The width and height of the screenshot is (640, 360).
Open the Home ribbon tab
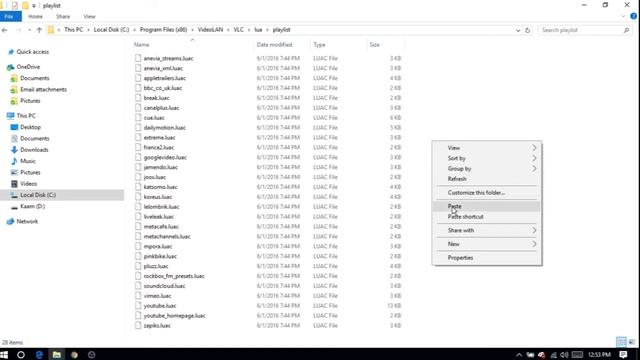tap(36, 16)
